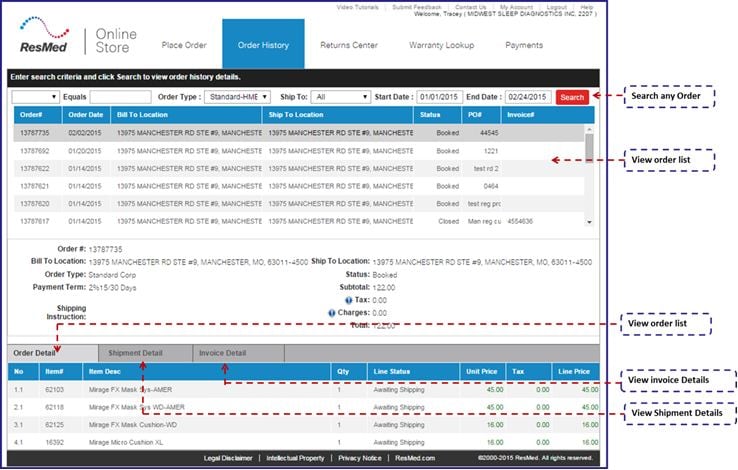Click the order list scrollbar down arrow
This screenshot has width=738, height=470.
(x=589, y=222)
